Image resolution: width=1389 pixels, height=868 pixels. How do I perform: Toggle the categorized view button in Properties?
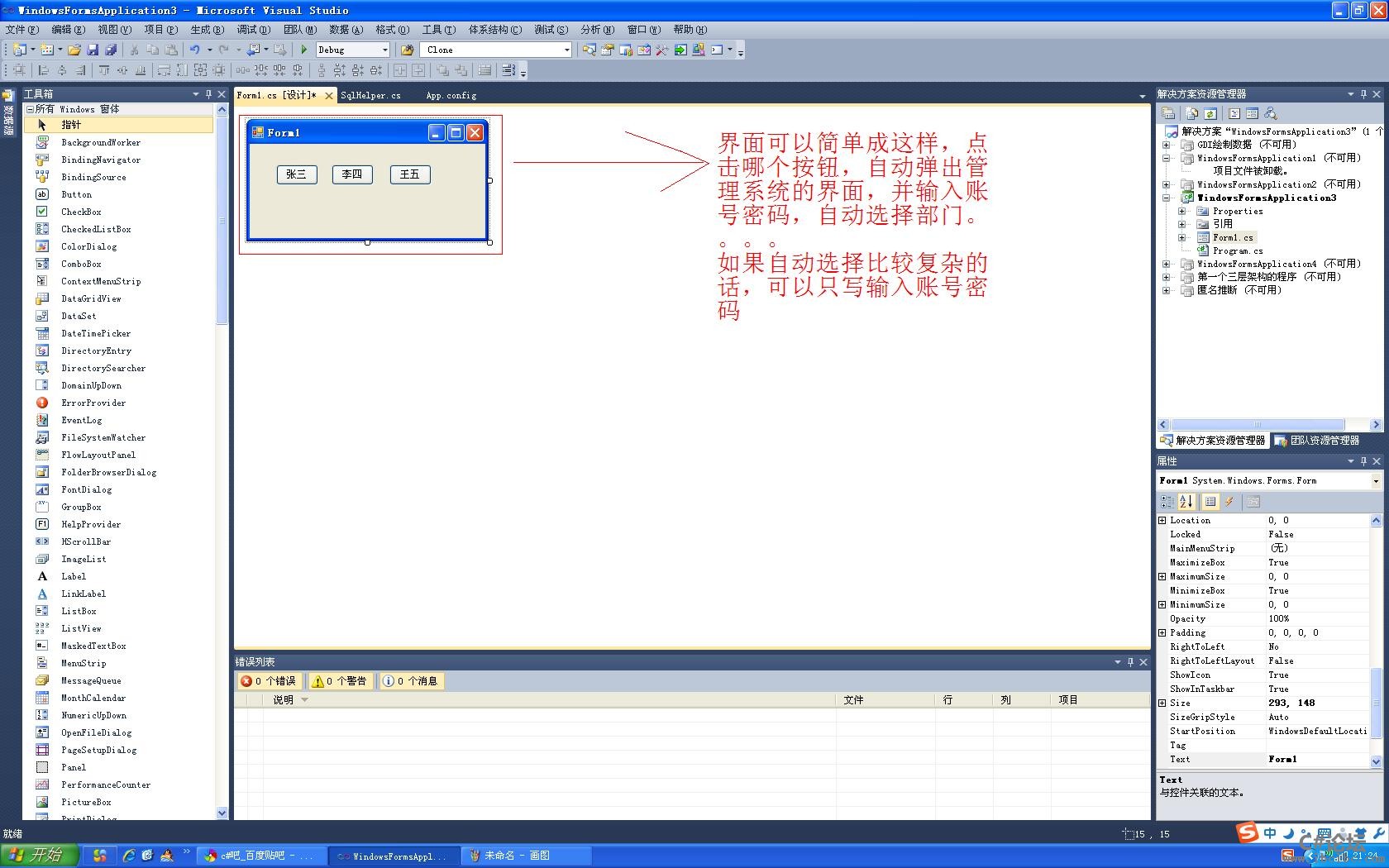pyautogui.click(x=1167, y=502)
